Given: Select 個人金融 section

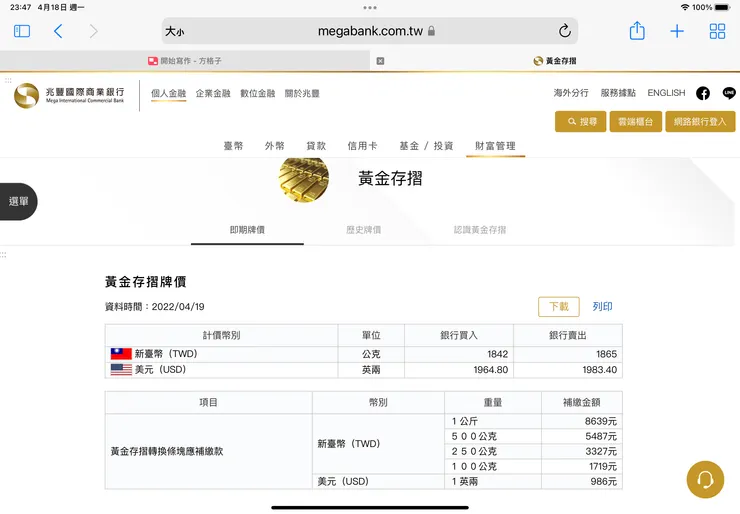Looking at the screenshot, I should tap(168, 93).
